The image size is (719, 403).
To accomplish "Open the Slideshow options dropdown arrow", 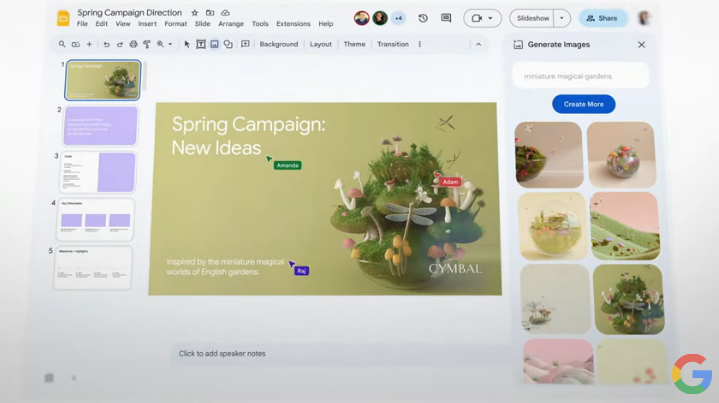I will coord(562,18).
